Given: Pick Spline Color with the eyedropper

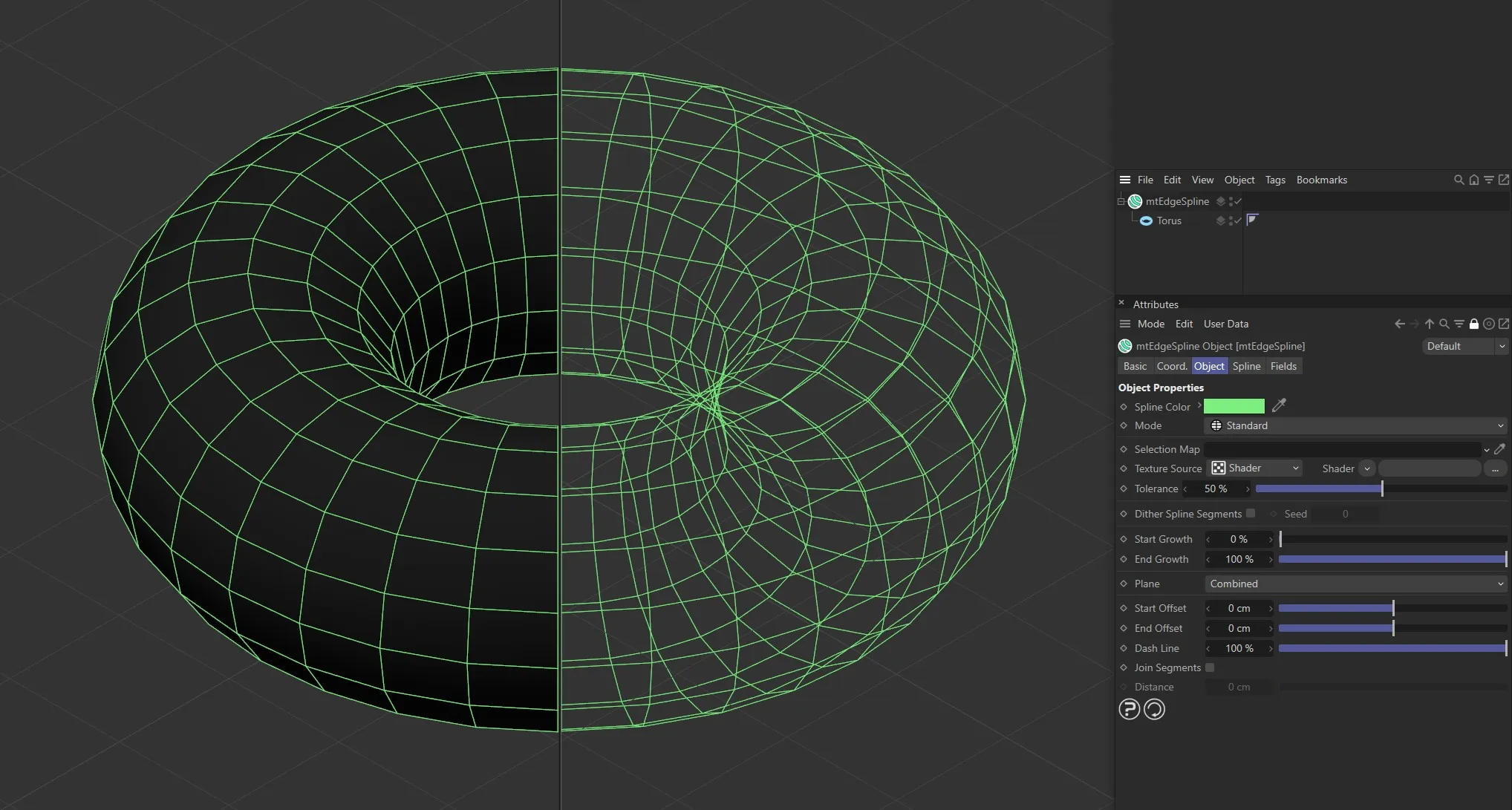Looking at the screenshot, I should pyautogui.click(x=1279, y=406).
